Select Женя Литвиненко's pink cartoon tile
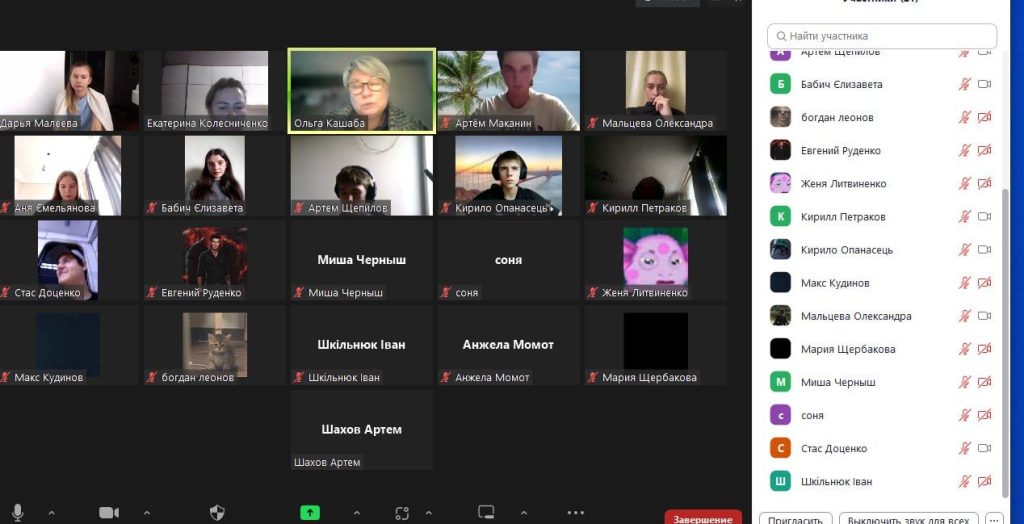The width and height of the screenshot is (1024, 524). (655, 260)
